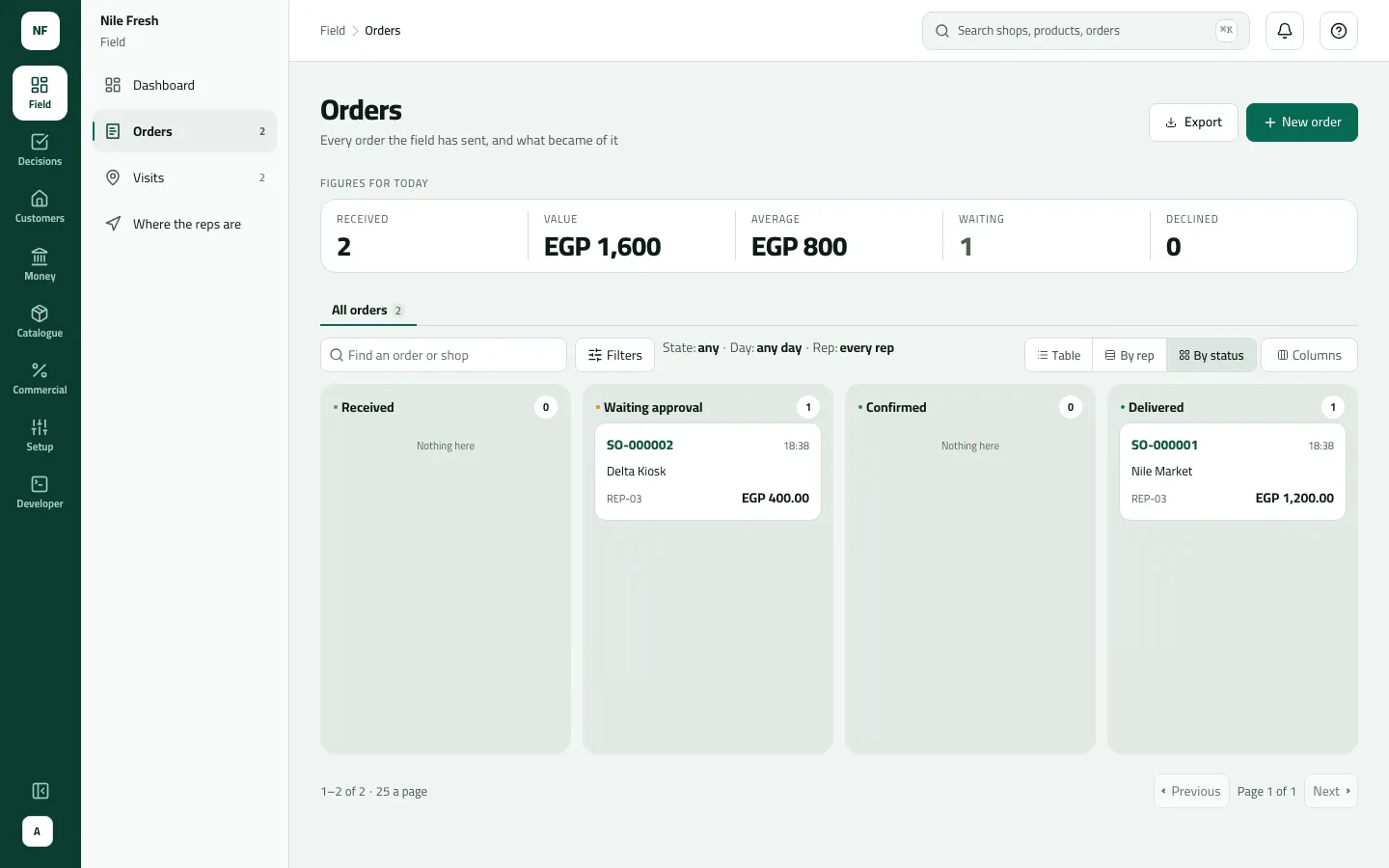Open order card SO-000001
Image resolution: width=1389 pixels, height=868 pixels.
point(1233,472)
